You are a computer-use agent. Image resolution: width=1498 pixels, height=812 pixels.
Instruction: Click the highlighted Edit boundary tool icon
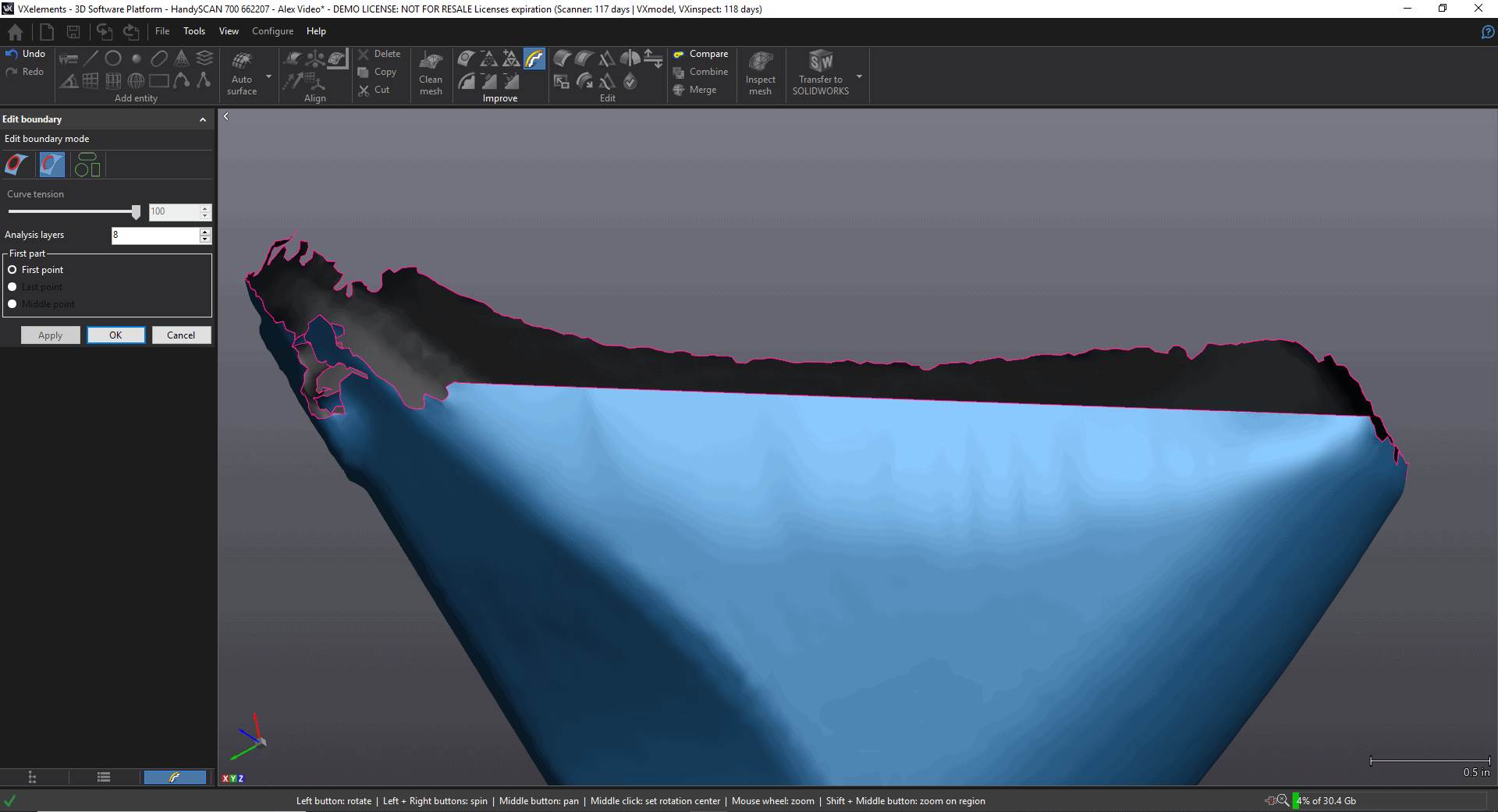pyautogui.click(x=534, y=59)
